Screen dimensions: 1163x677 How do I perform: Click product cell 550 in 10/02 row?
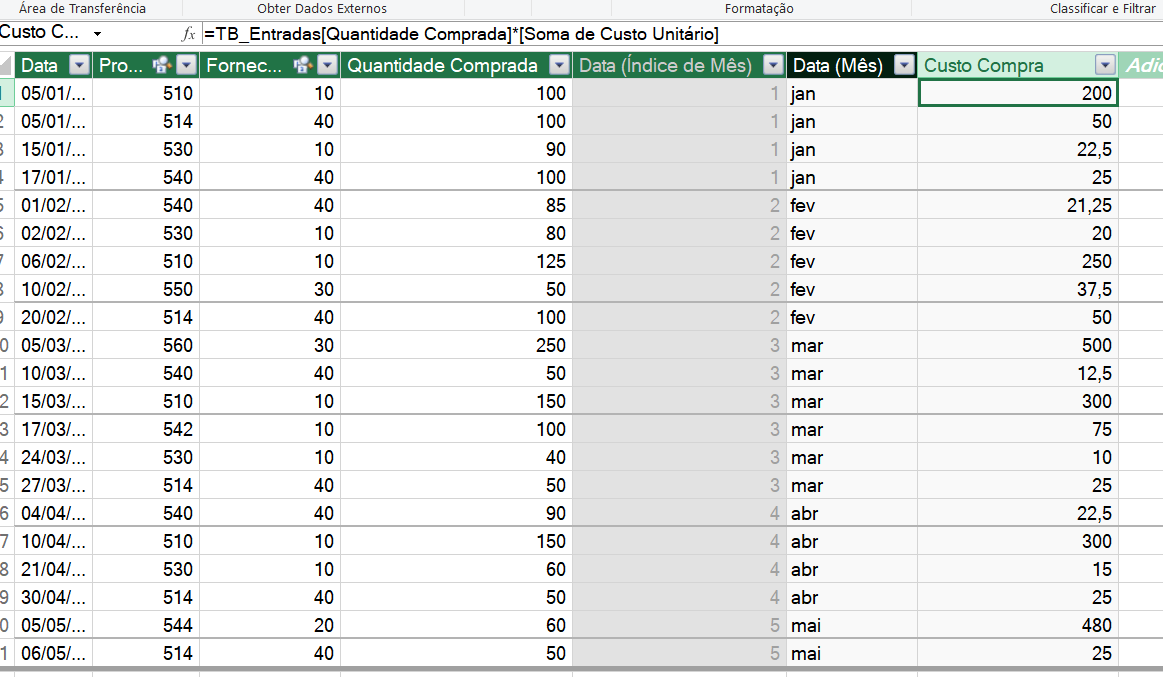coord(146,289)
